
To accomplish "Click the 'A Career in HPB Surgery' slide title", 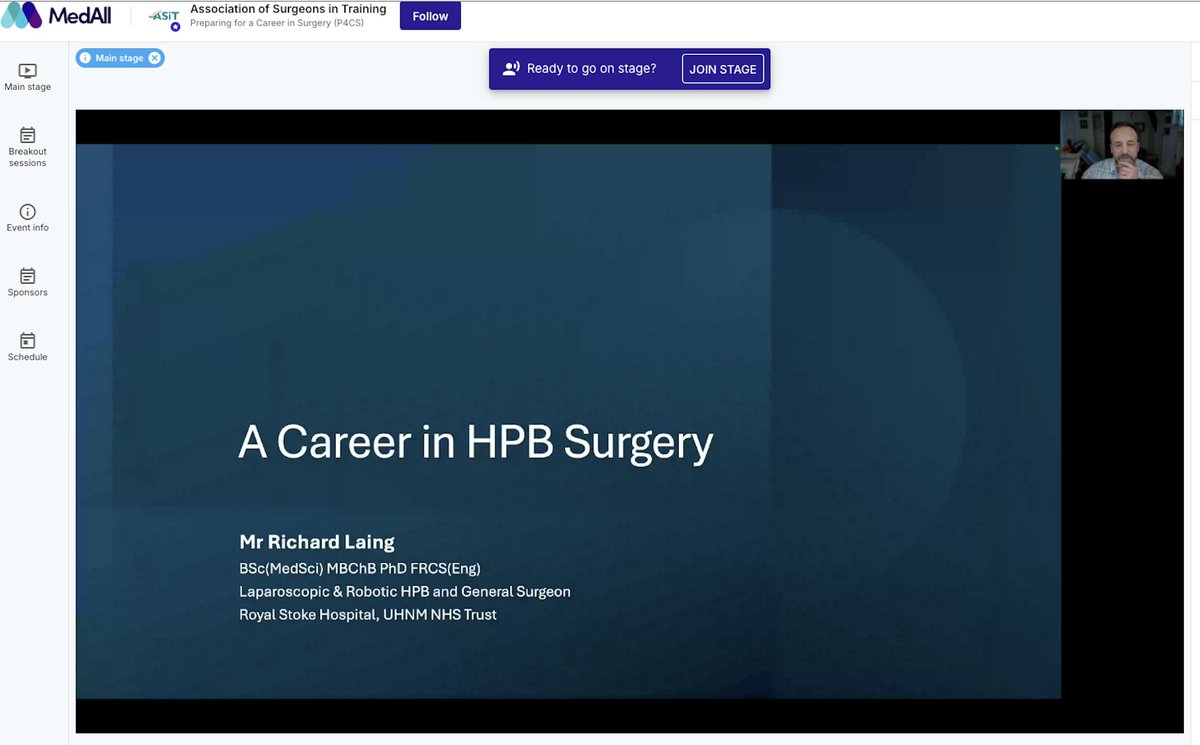I will (475, 442).
